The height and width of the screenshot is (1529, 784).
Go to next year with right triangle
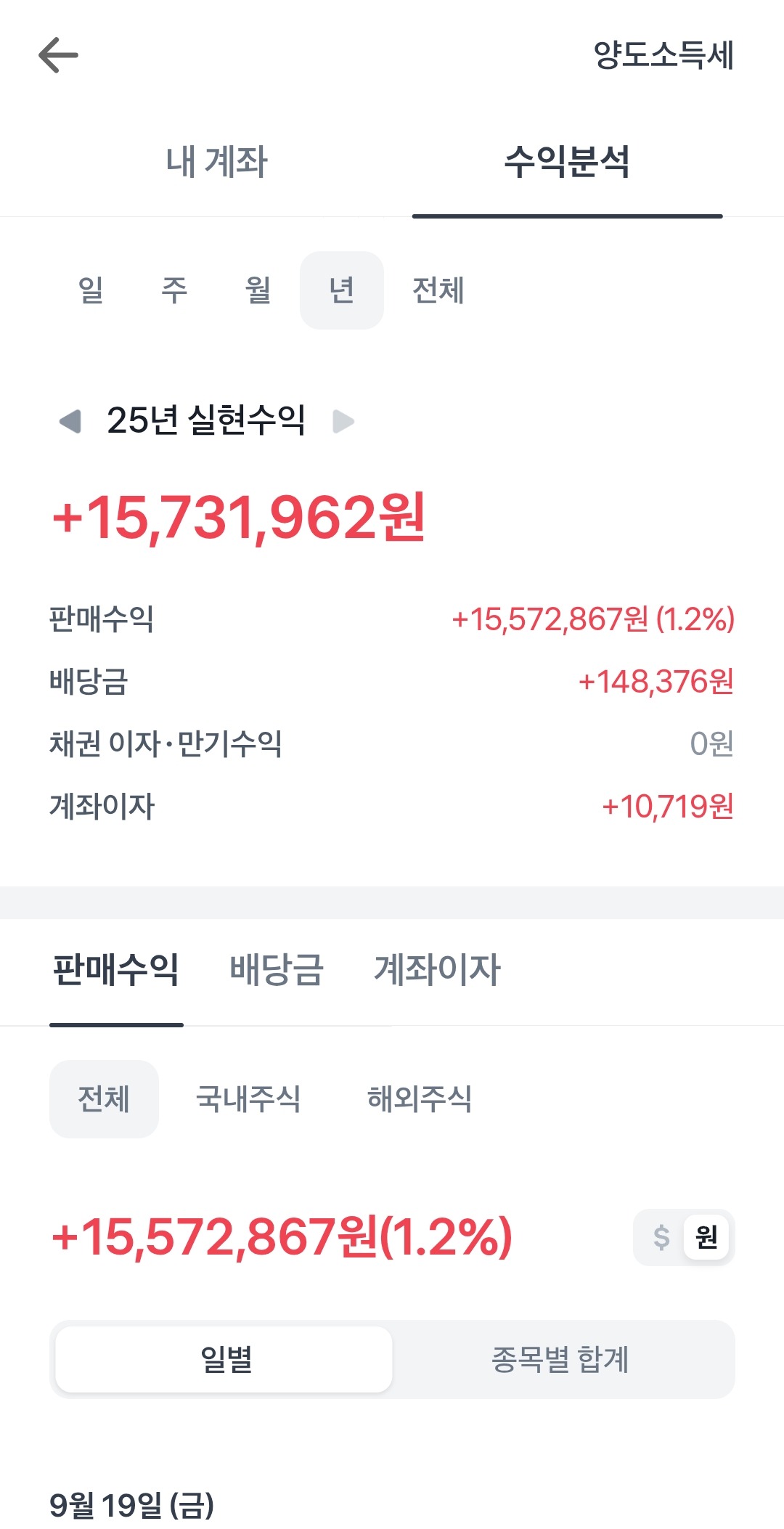[343, 421]
